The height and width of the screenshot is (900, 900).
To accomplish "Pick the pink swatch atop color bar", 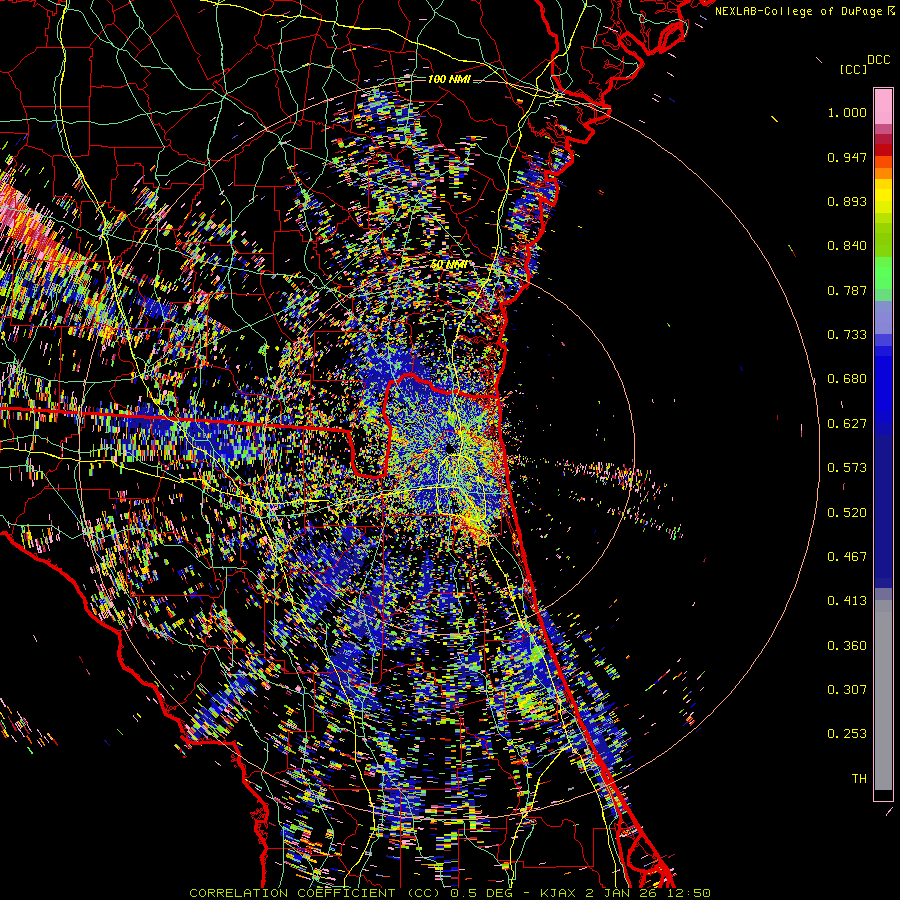I will [x=883, y=107].
